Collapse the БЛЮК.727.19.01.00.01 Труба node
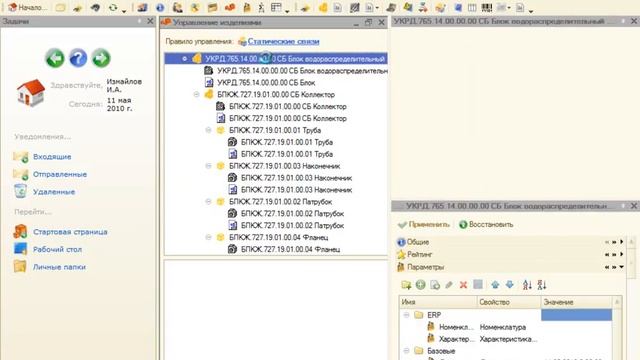Image resolution: width=640 pixels, height=360 pixels. coord(208,130)
